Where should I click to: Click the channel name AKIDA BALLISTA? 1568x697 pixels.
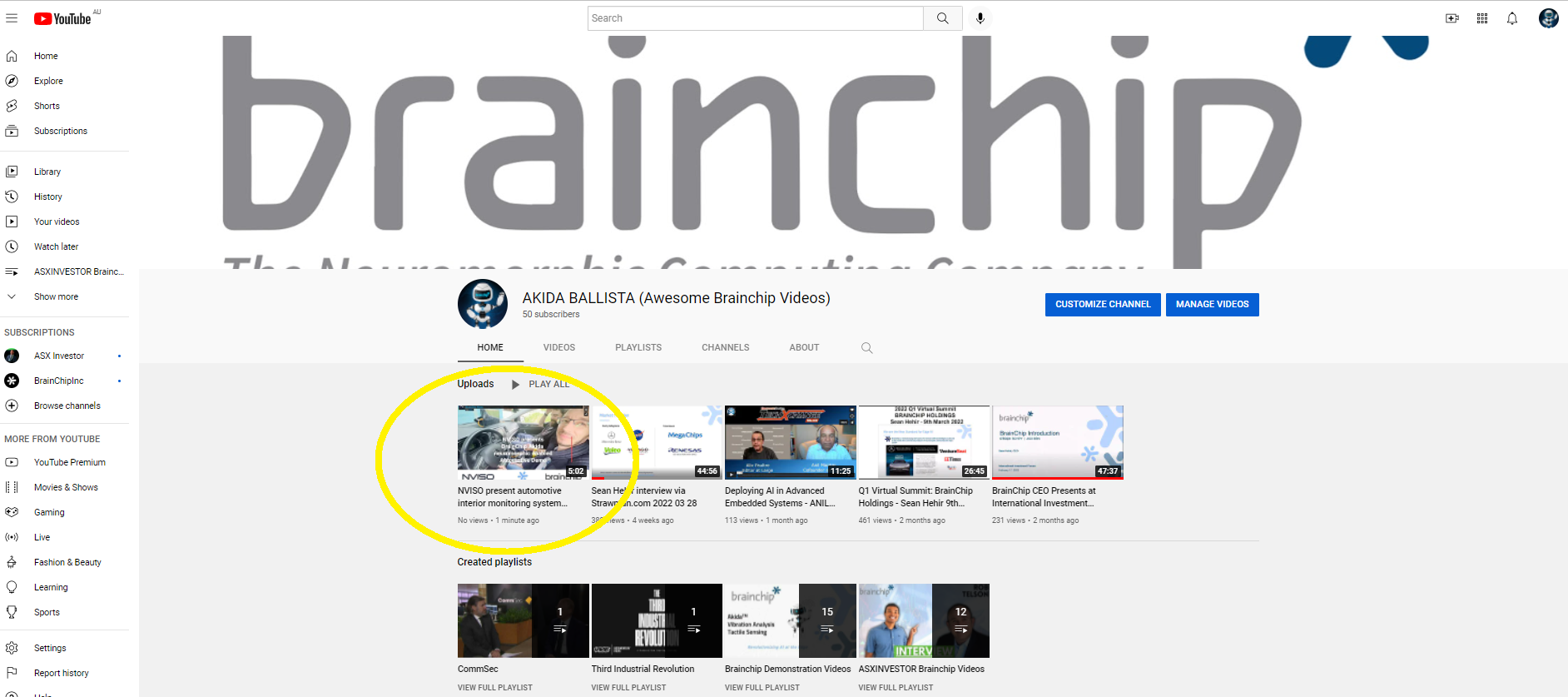click(676, 298)
